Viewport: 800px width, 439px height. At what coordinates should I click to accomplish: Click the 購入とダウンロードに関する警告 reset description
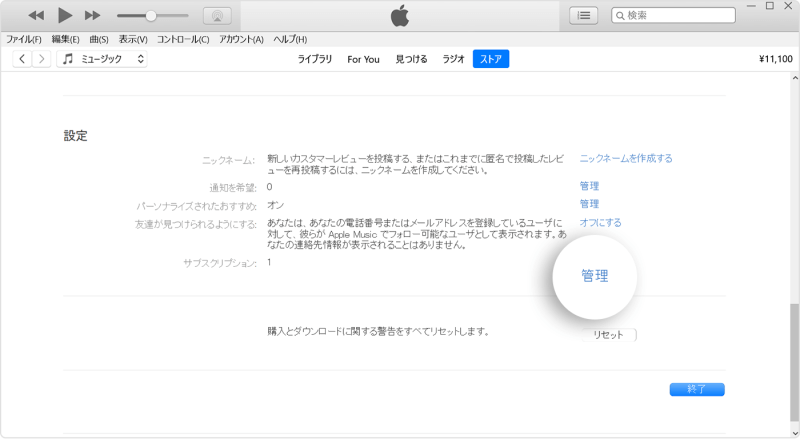point(379,332)
